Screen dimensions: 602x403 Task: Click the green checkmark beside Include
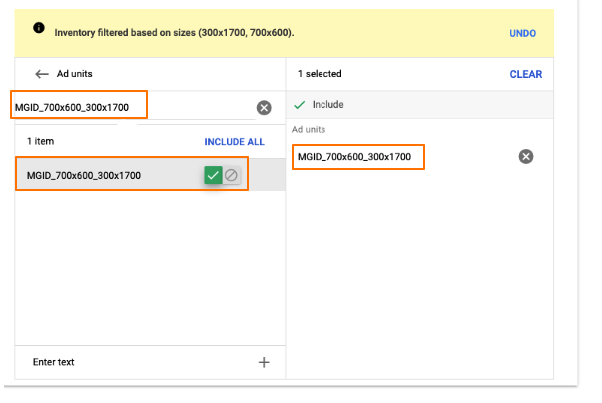299,104
